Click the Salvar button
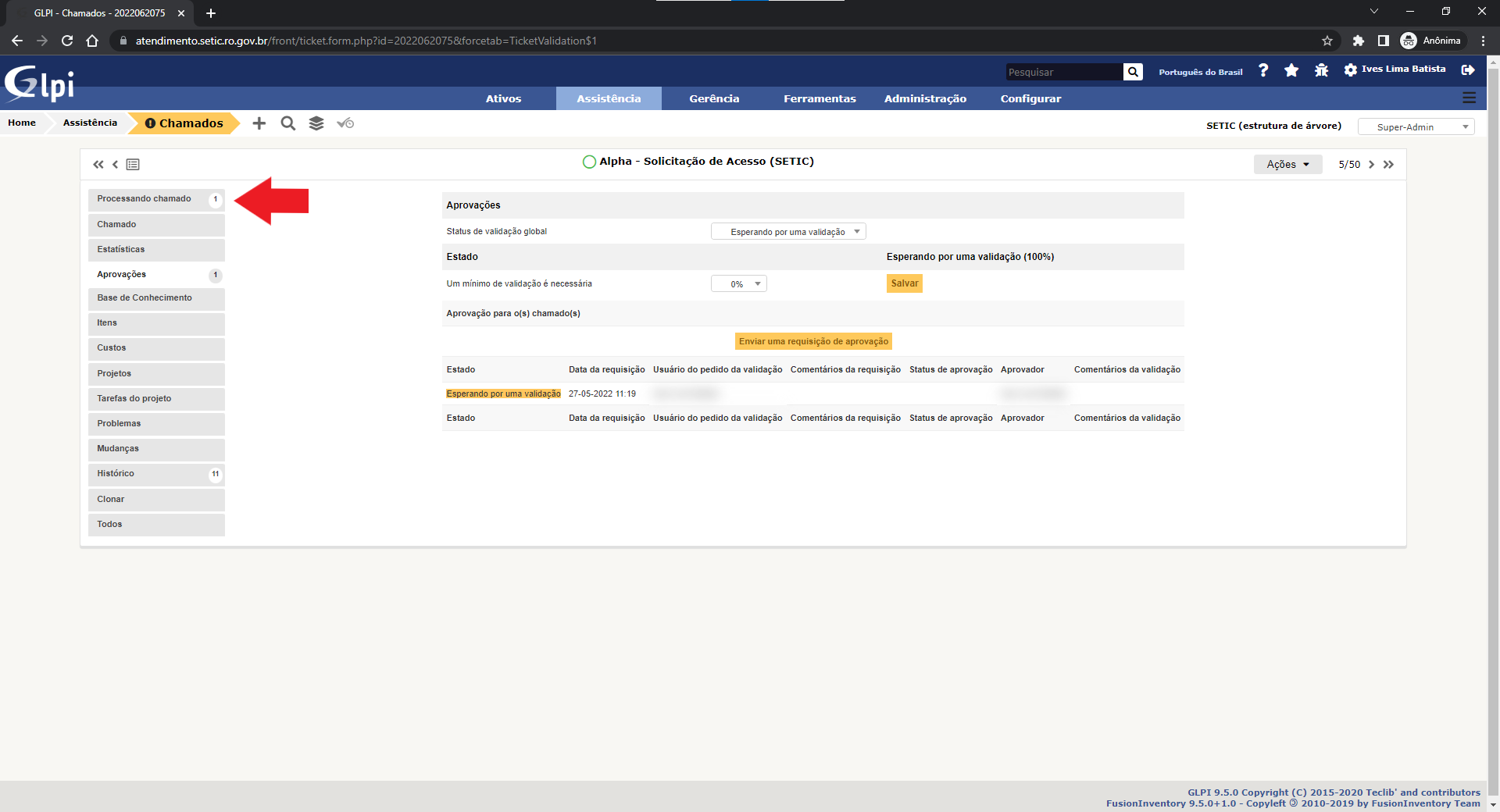The image size is (1500, 812). [905, 283]
